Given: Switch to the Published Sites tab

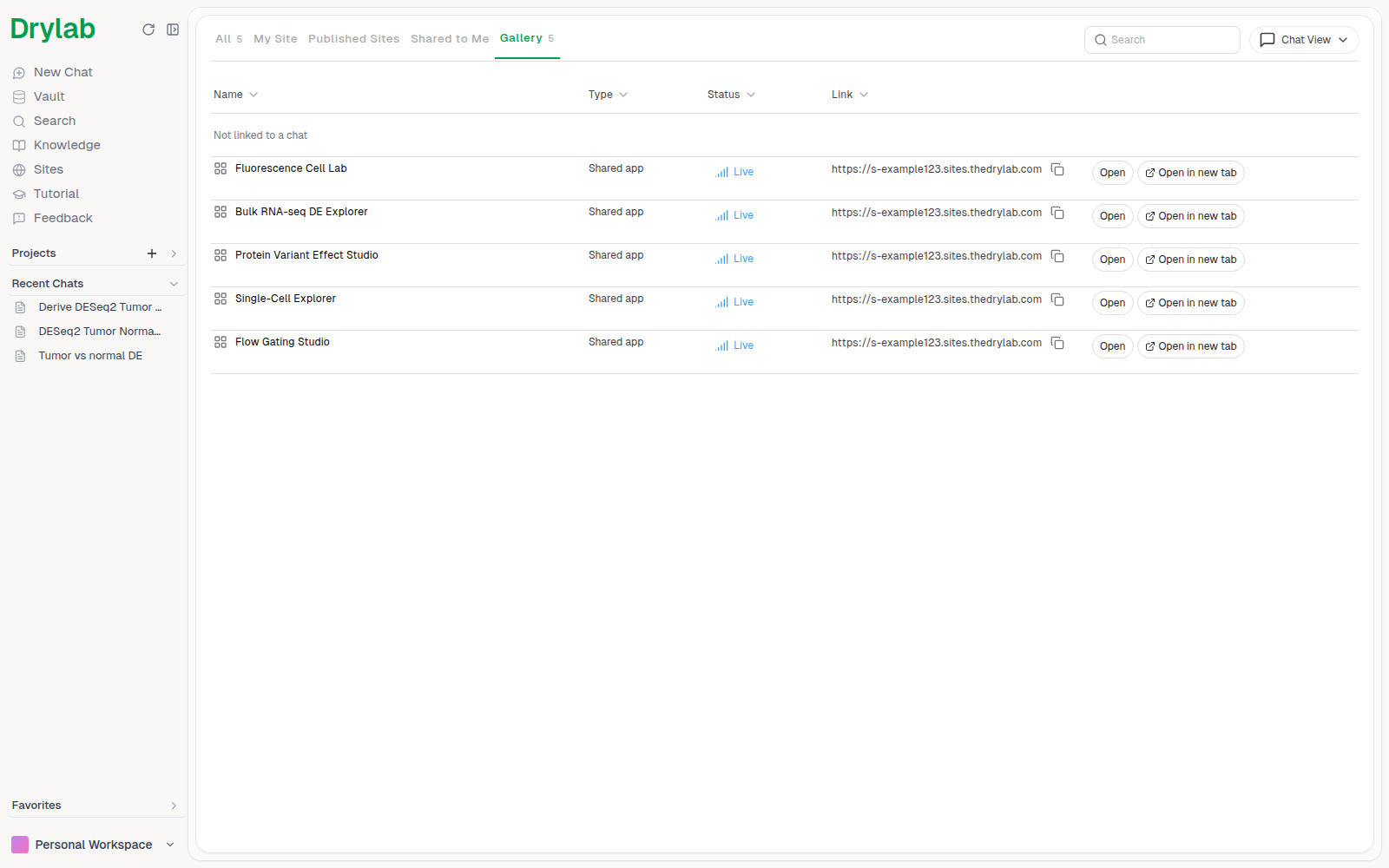Looking at the screenshot, I should [x=353, y=39].
